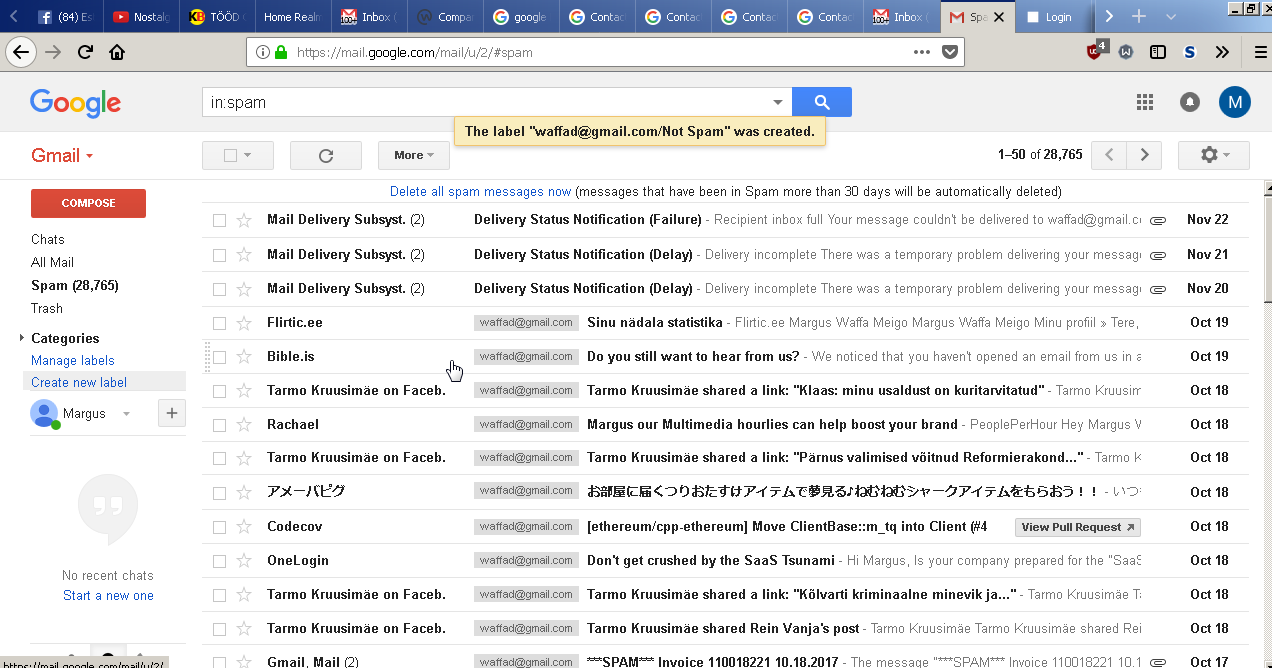Select Nov 22 Mail Delivery message checkbox

(219, 220)
